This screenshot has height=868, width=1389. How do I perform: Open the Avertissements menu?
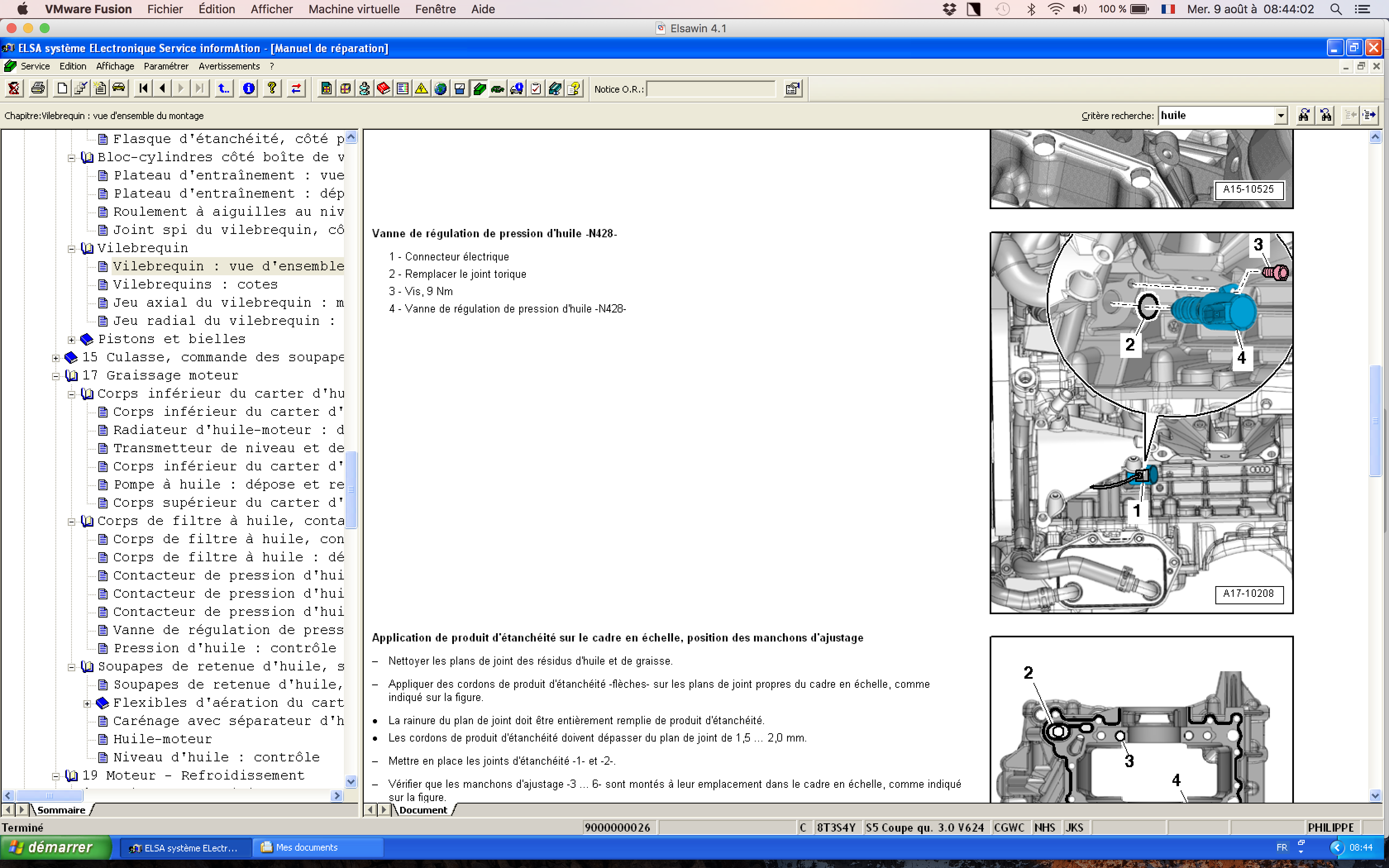point(229,66)
